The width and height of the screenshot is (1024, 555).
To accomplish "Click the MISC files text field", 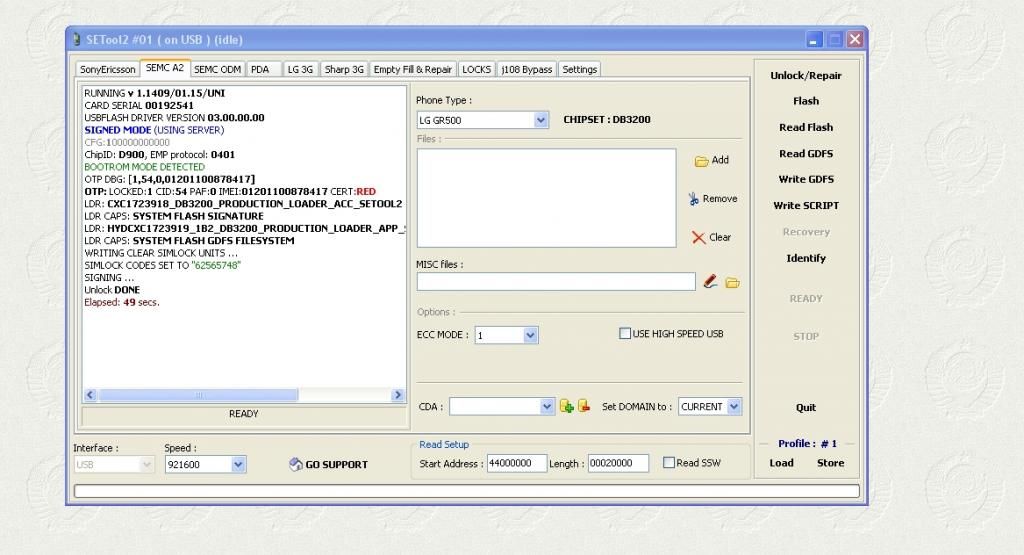I will 556,281.
